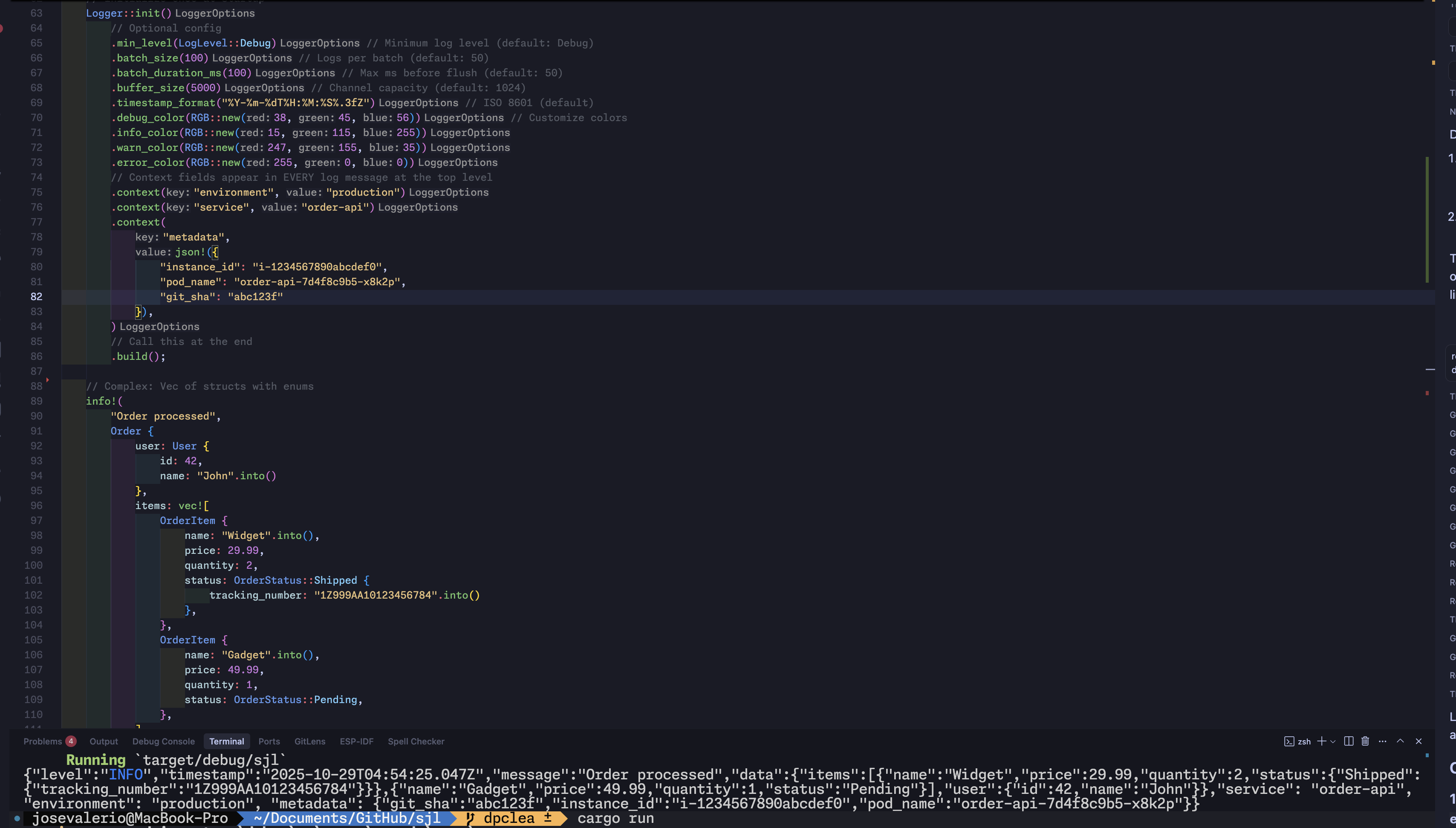Switch to the Debug Console tab
The height and width of the screenshot is (828, 1456).
(x=163, y=741)
